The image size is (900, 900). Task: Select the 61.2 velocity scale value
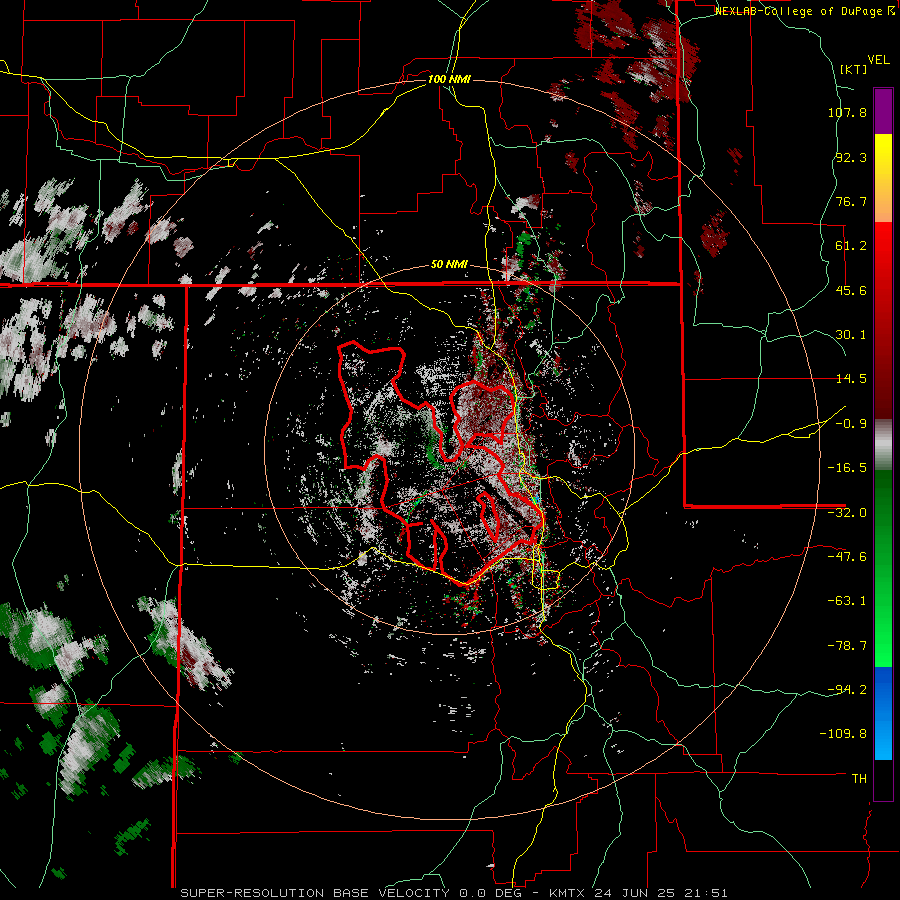(851, 246)
